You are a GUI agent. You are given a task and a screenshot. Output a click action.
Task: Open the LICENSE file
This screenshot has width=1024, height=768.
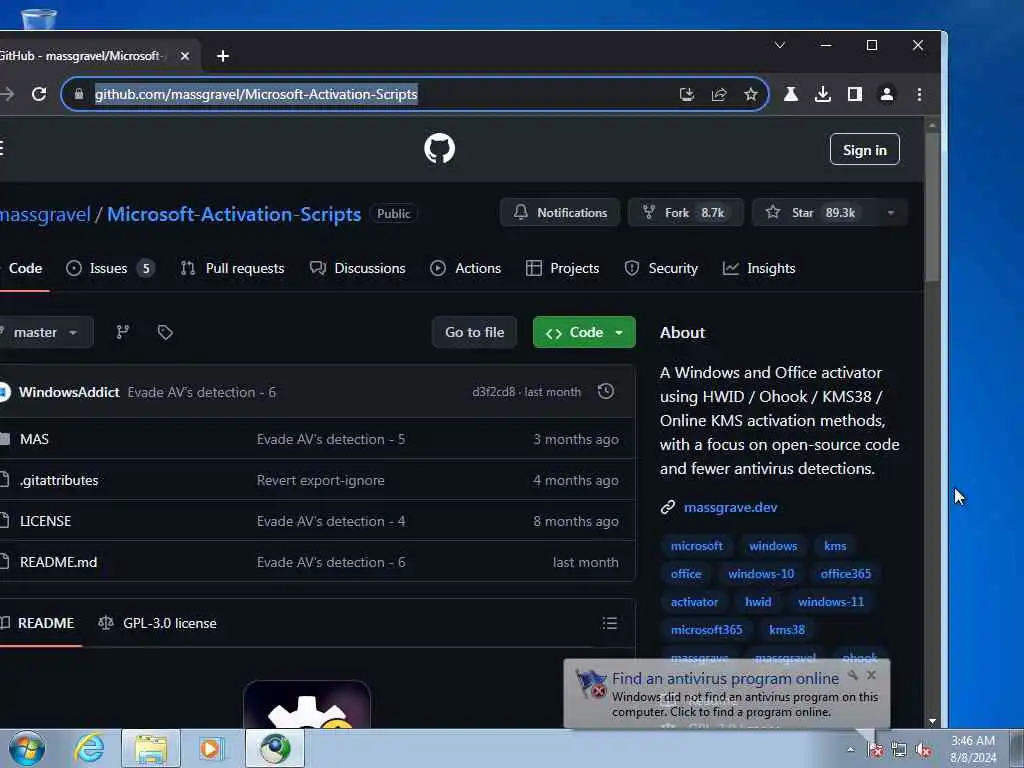pos(45,521)
